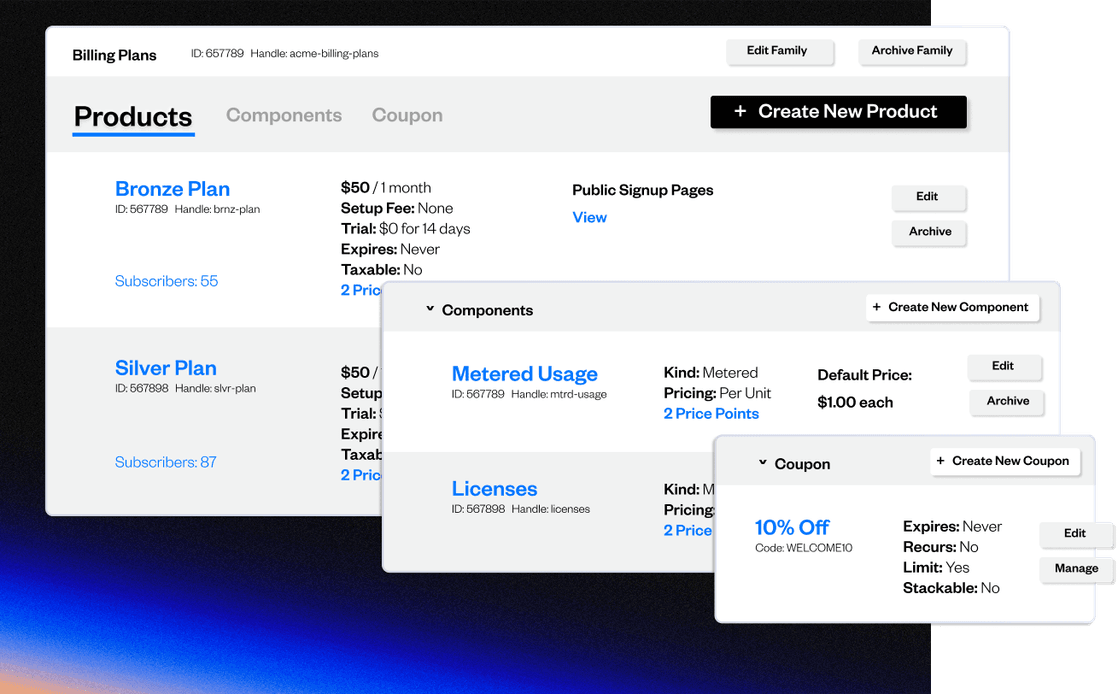
Task: Archive the Metered Usage component
Action: (x=1007, y=402)
